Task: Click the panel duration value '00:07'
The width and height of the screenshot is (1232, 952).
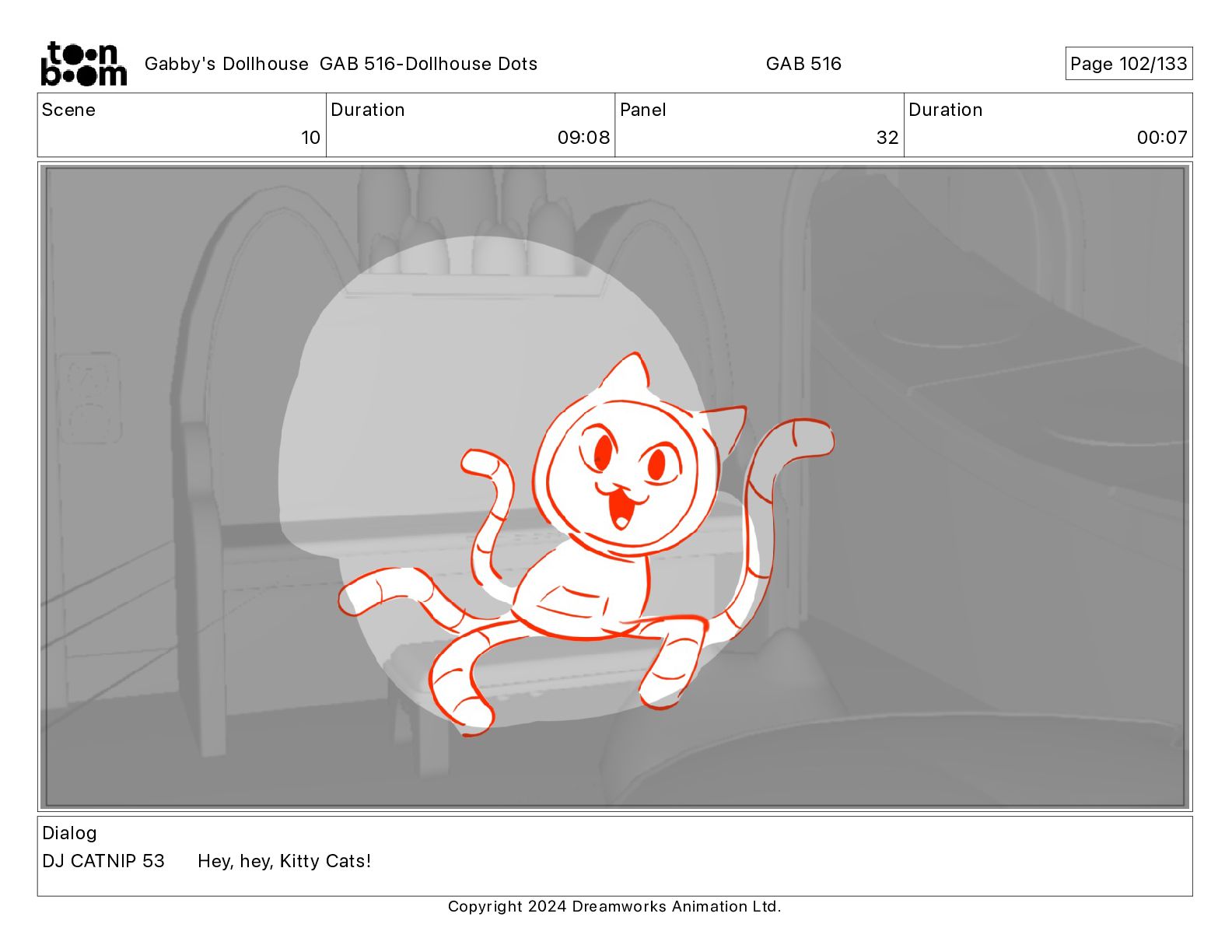Action: pyautogui.click(x=1162, y=138)
